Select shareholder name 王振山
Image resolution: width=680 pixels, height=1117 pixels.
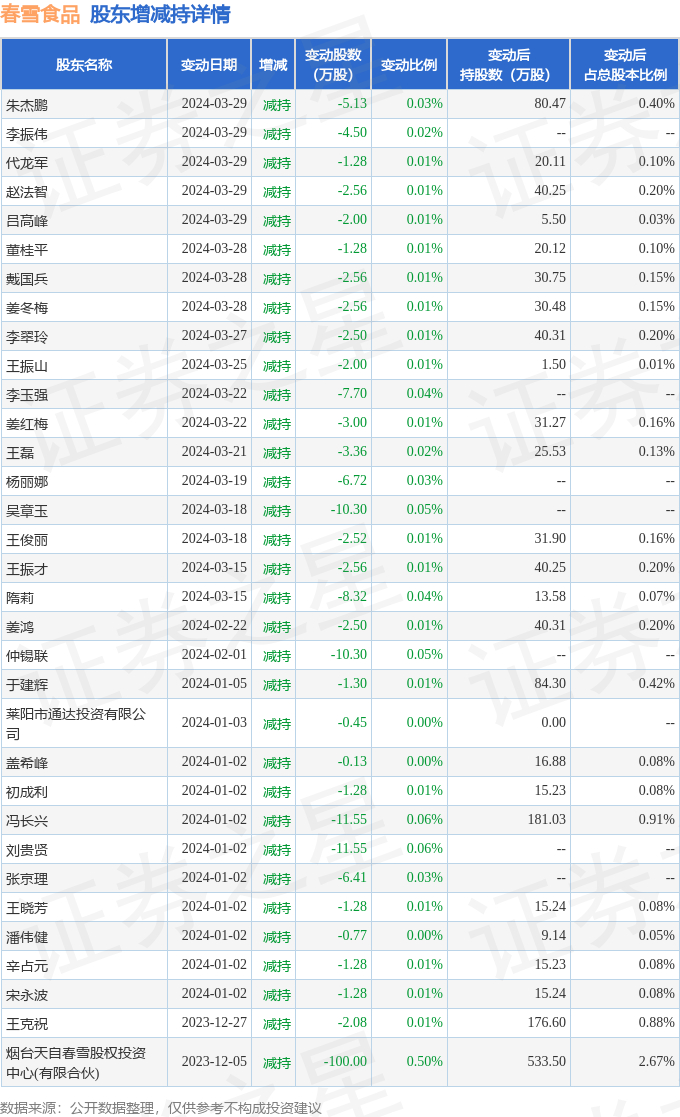tap(27, 365)
